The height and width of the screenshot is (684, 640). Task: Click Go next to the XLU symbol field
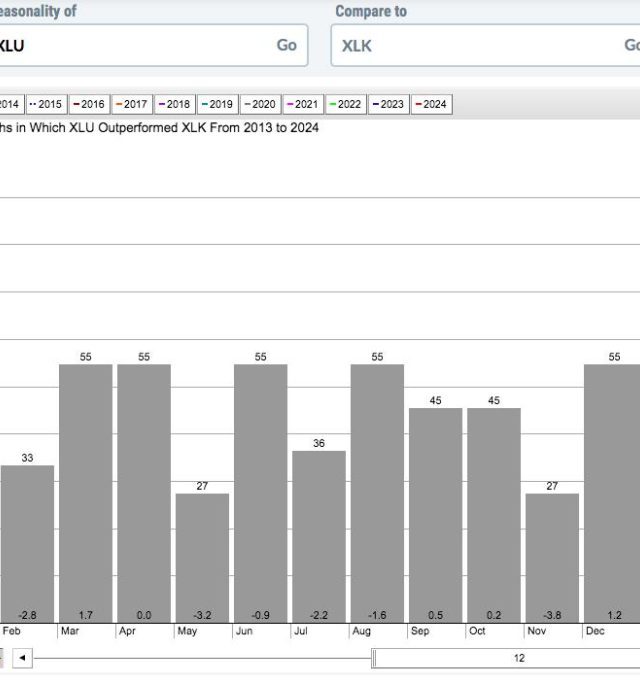pyautogui.click(x=287, y=45)
